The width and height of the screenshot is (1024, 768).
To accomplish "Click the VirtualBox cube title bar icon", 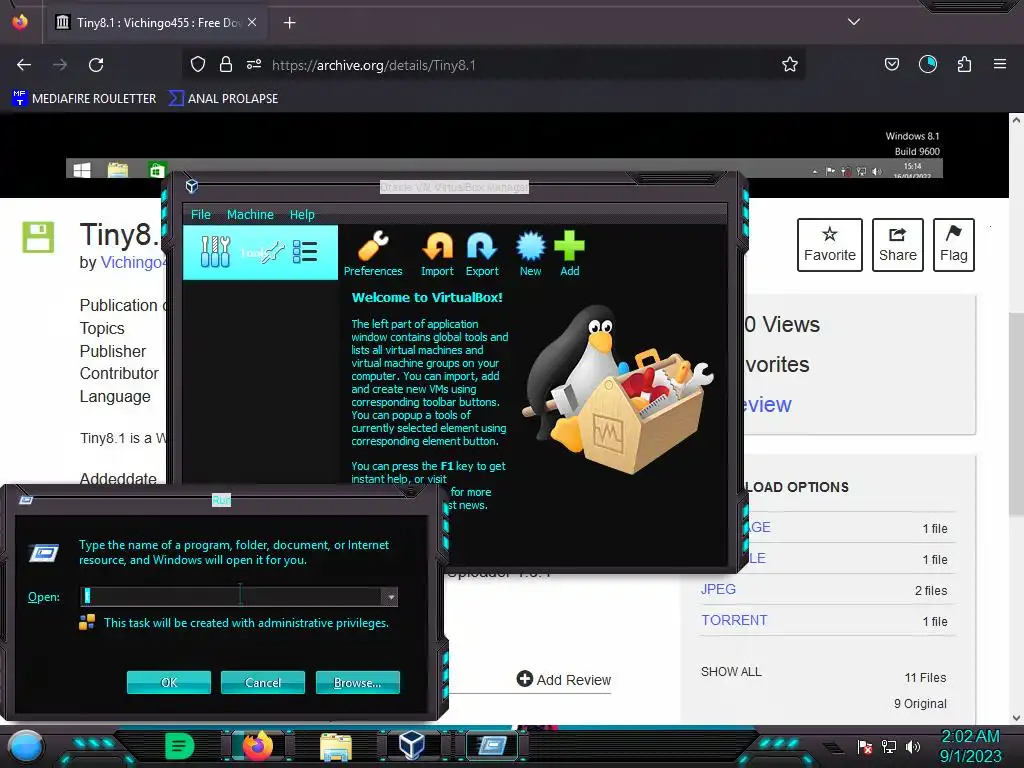I will pos(191,187).
